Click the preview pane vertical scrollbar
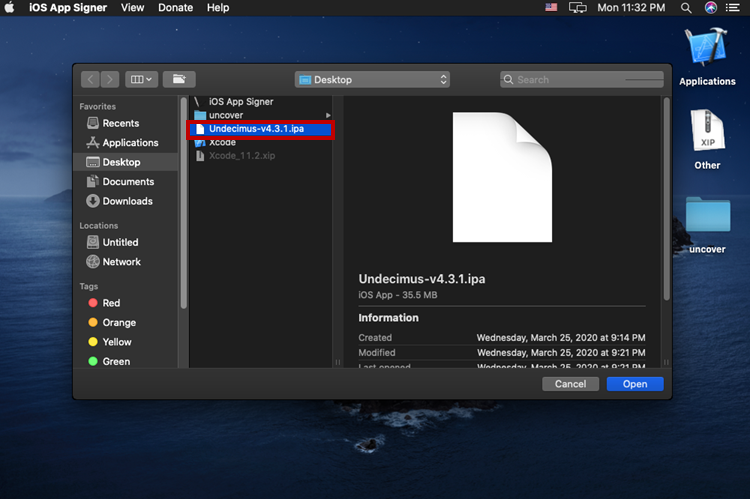 [666, 199]
